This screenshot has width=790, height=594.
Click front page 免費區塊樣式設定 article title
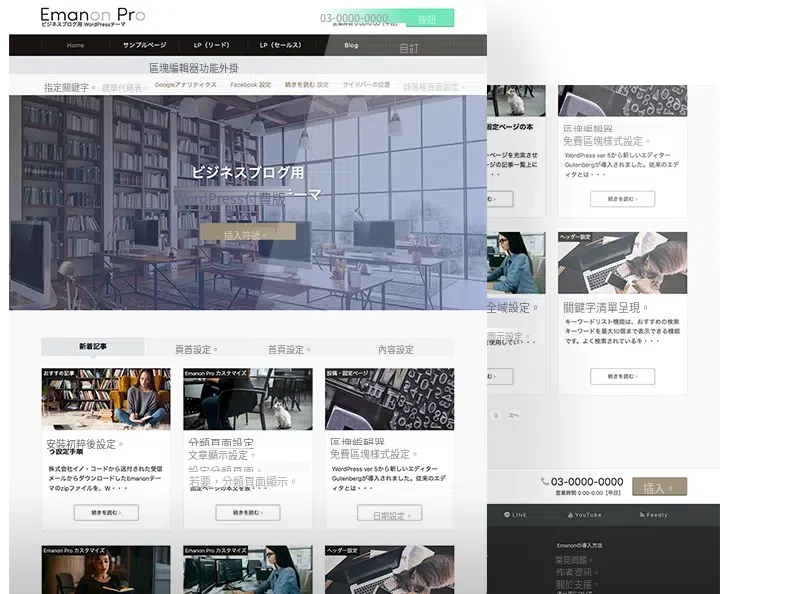click(373, 454)
